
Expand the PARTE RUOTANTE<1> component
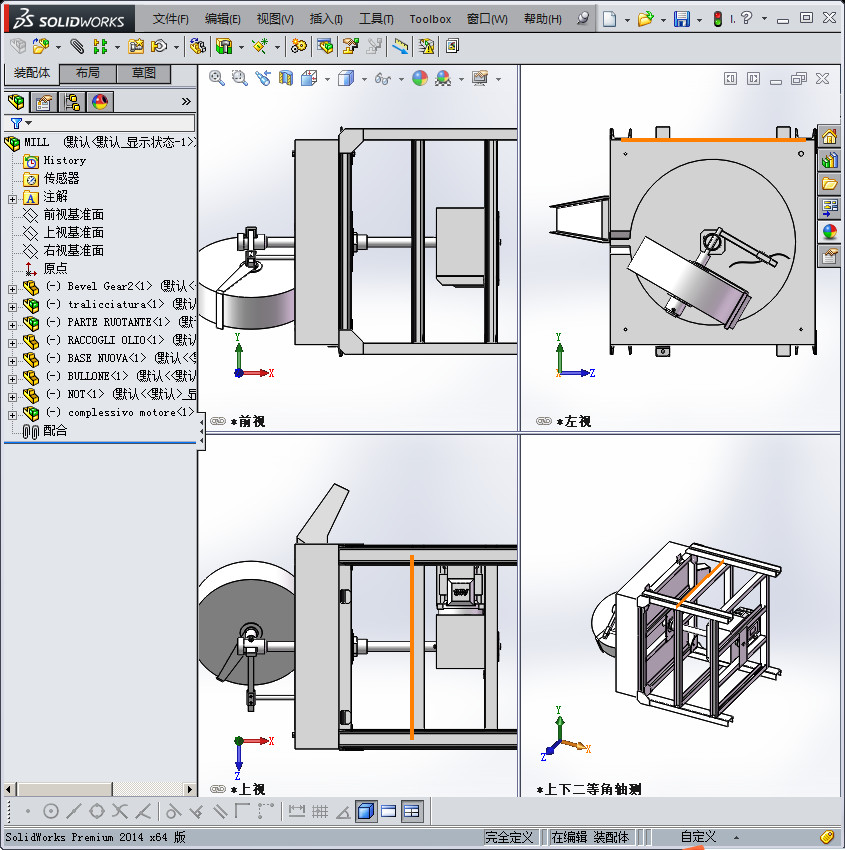12,325
